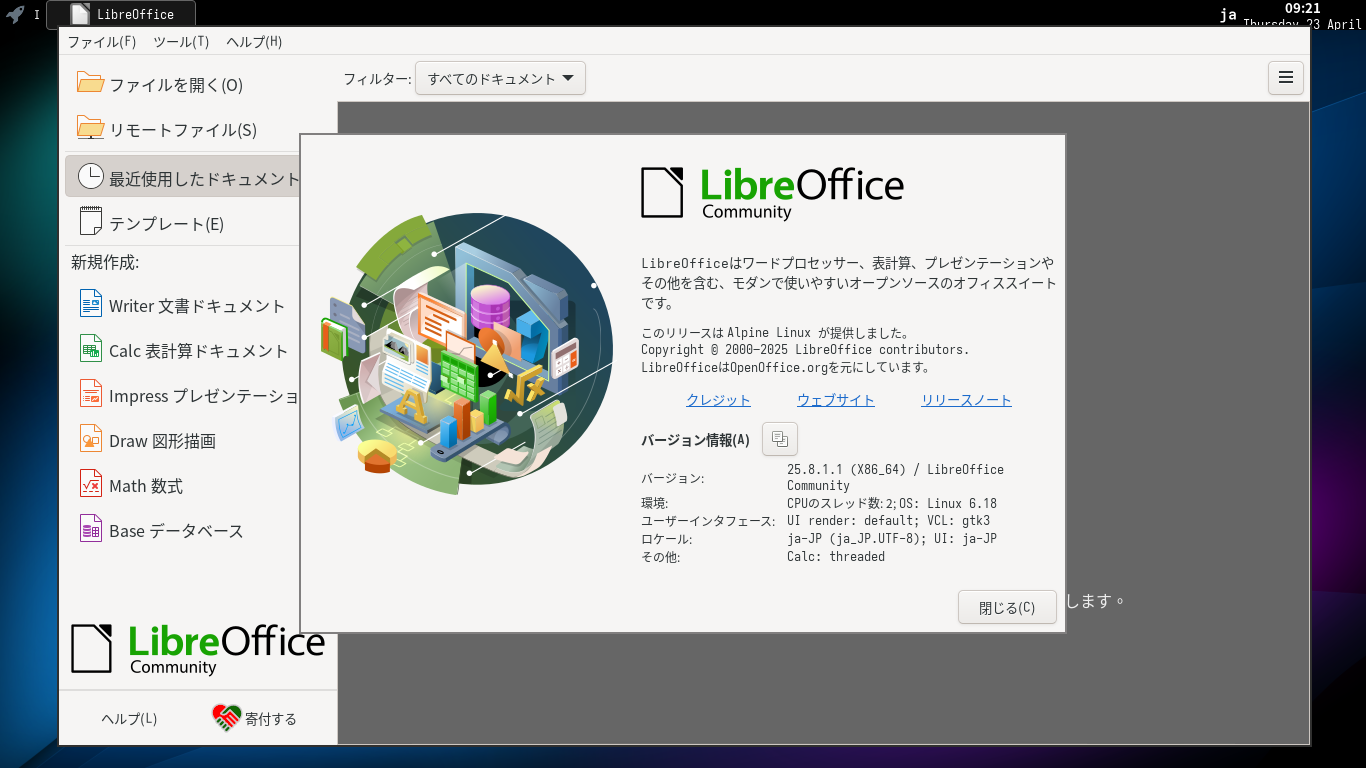Create a new Impress presentation
The height and width of the screenshot is (768, 1366).
click(183, 394)
